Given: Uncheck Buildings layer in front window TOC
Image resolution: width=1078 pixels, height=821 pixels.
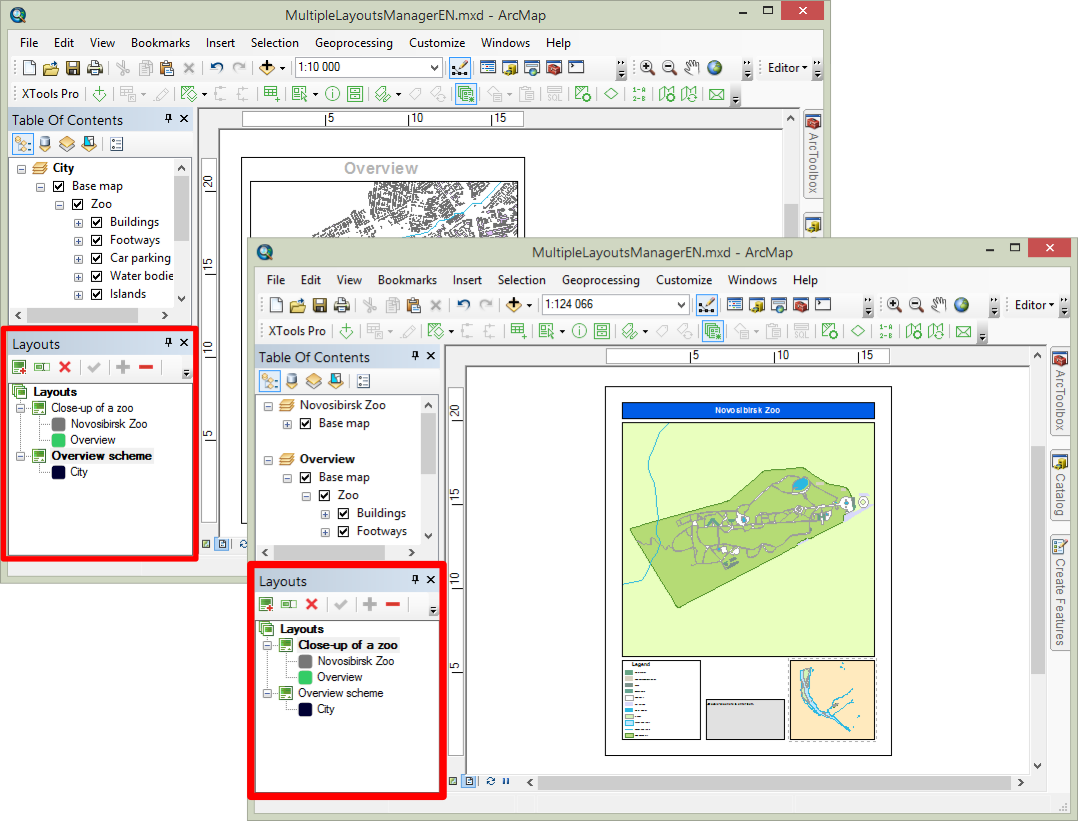Looking at the screenshot, I should click(344, 513).
